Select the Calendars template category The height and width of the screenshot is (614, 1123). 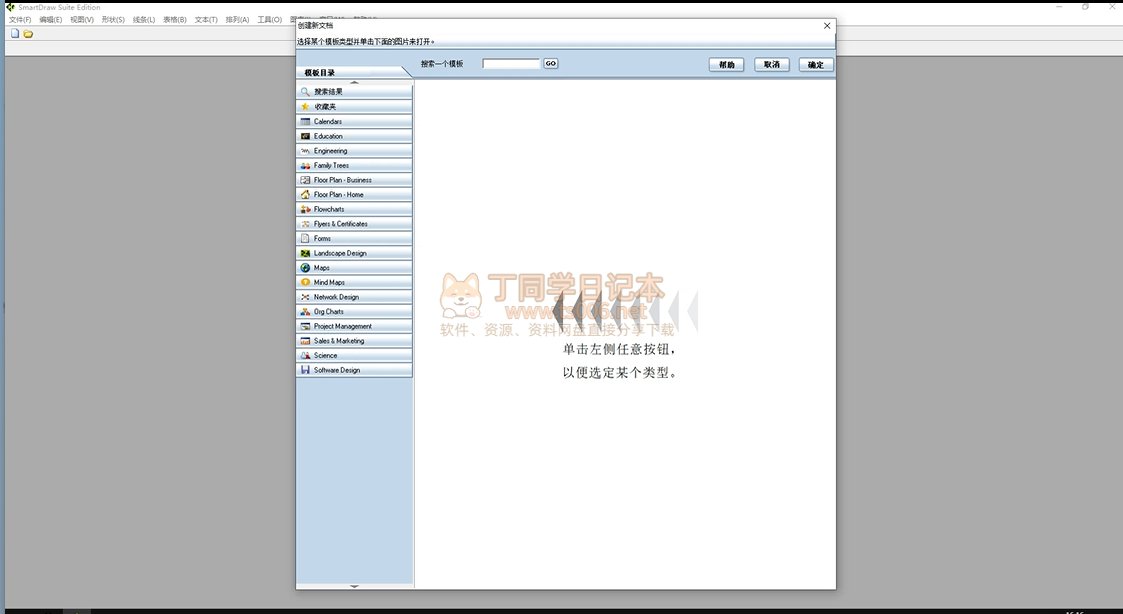point(355,121)
